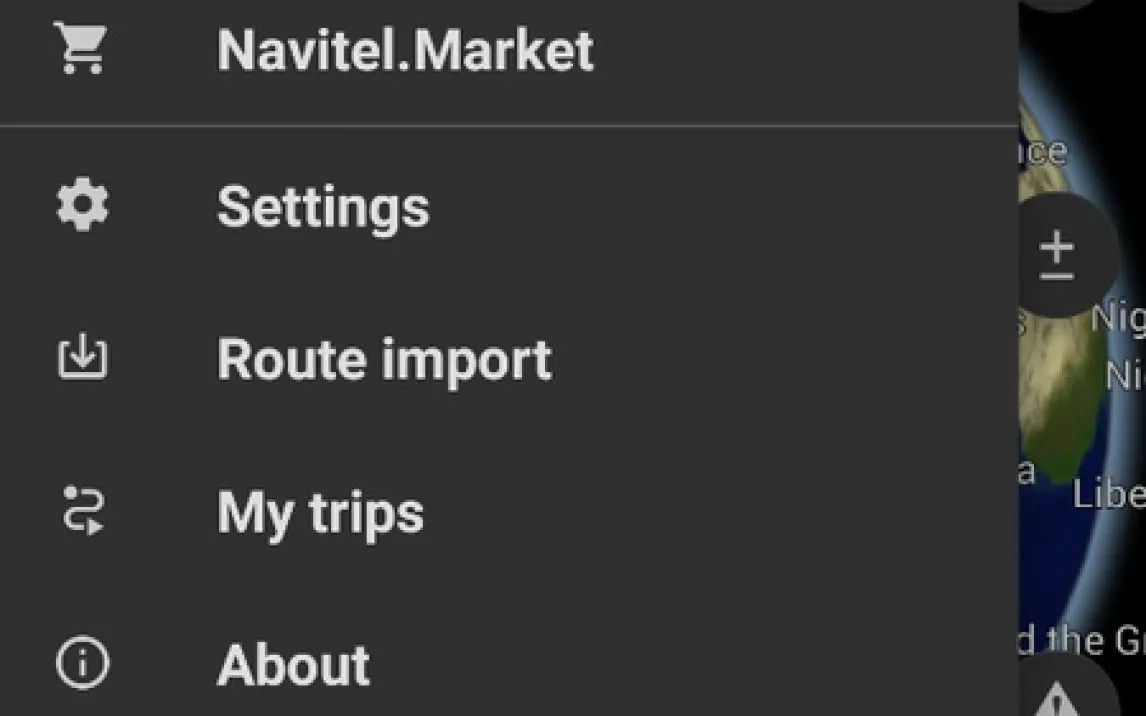This screenshot has height=716, width=1146.
Task: Open the Navitel.Market menu entry
Action: click(405, 49)
